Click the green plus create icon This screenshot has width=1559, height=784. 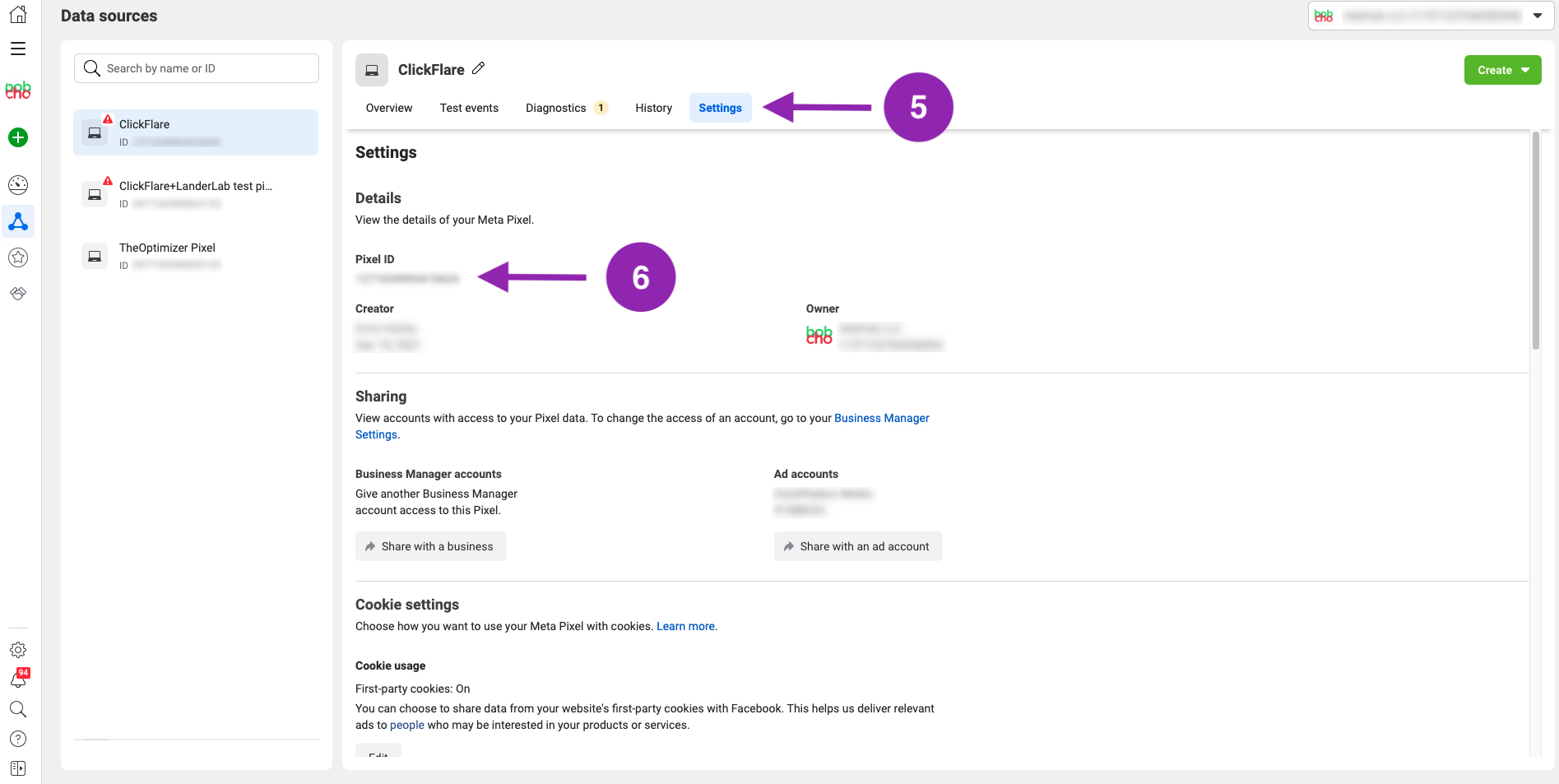click(x=18, y=137)
